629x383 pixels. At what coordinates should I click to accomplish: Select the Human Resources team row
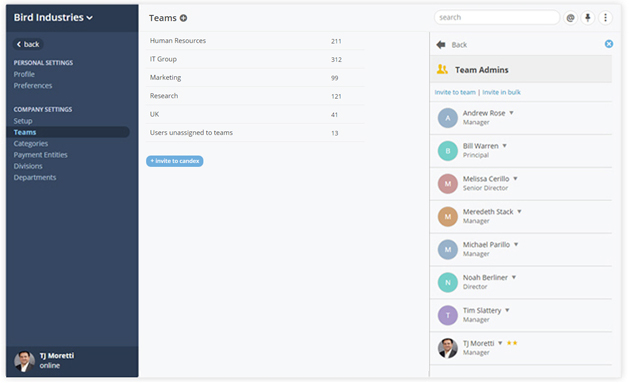pos(255,41)
